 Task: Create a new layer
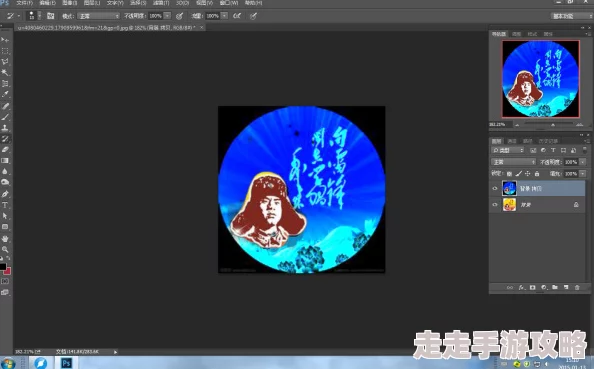[x=566, y=288]
